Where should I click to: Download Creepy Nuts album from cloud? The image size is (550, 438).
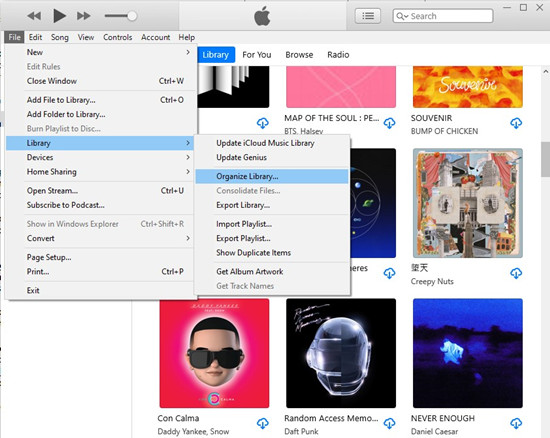pos(516,273)
